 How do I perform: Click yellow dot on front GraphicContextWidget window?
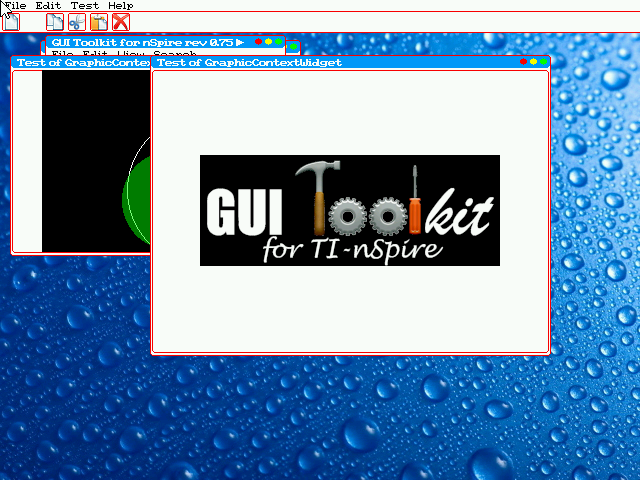(533, 62)
